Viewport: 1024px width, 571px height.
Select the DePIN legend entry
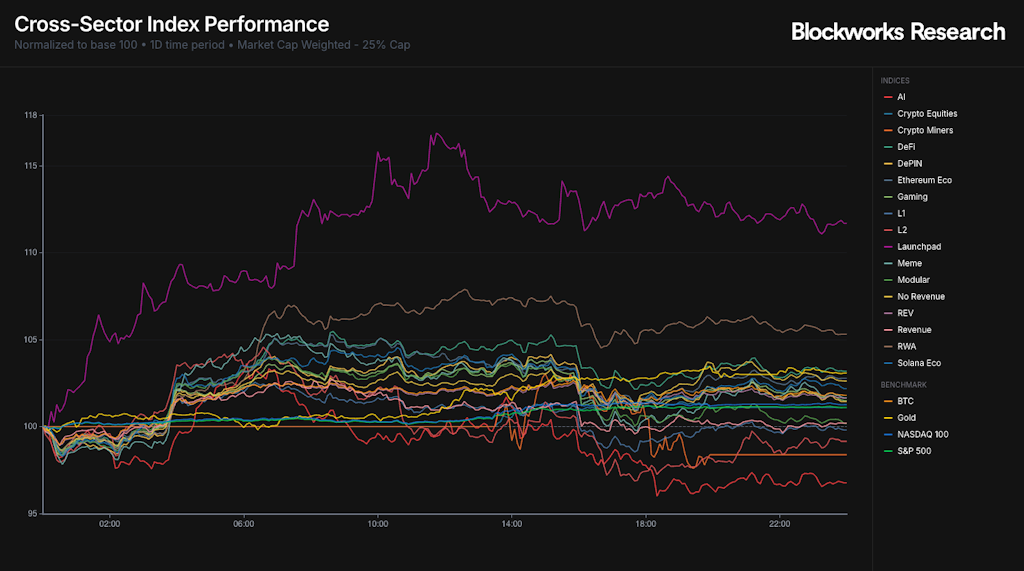pyautogui.click(x=908, y=163)
